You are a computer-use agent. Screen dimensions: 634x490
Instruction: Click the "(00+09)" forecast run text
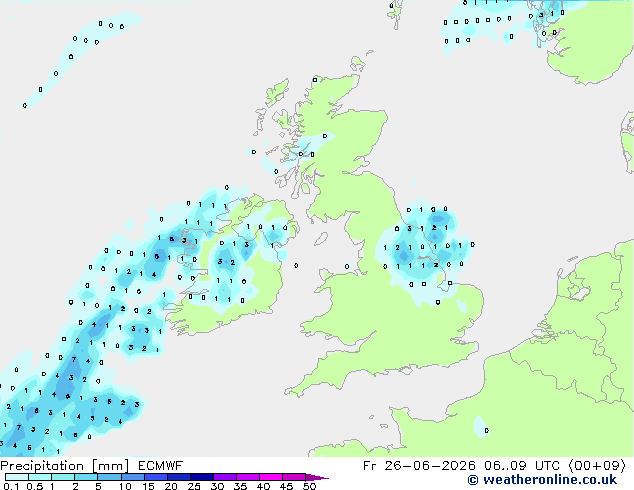click(x=597, y=466)
